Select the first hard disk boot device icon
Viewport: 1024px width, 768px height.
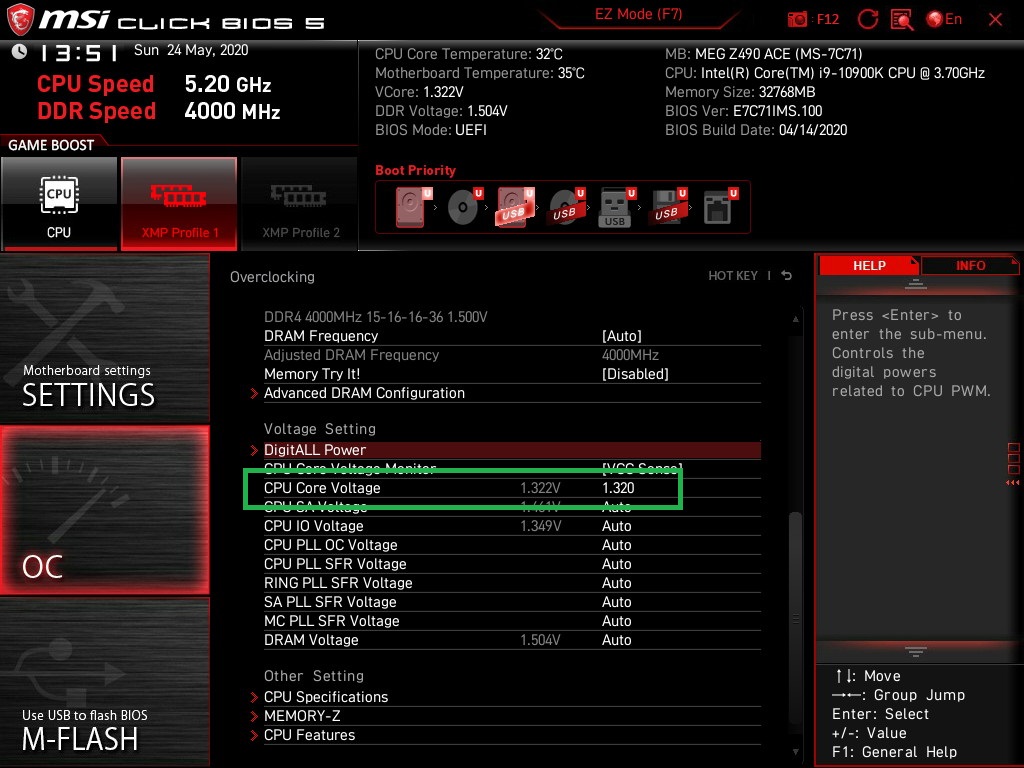point(414,206)
